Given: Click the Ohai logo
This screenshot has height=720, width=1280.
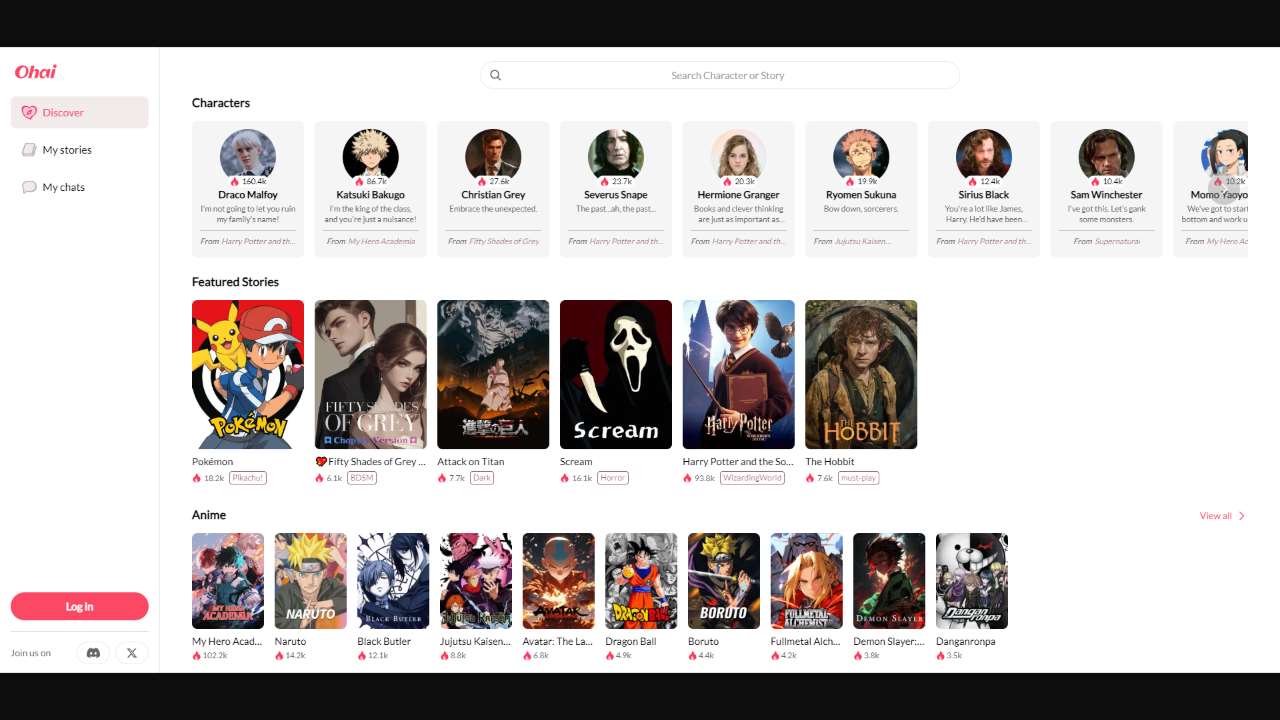Looking at the screenshot, I should click(36, 72).
